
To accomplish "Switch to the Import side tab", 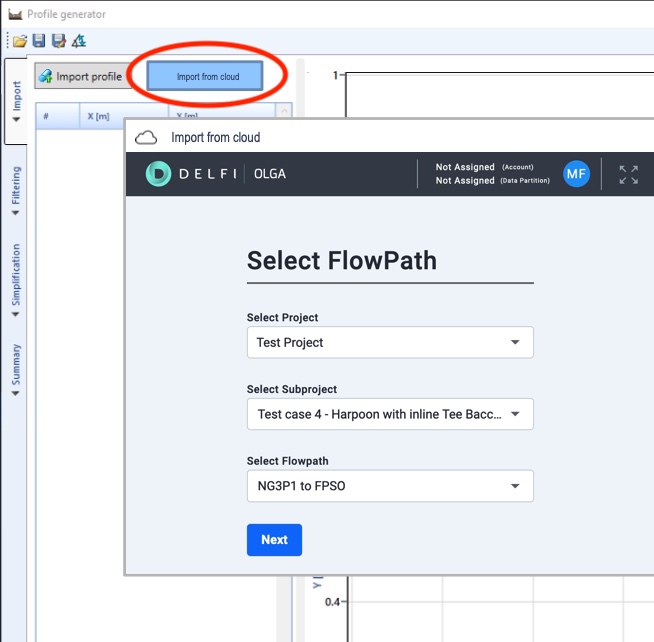I will pos(16,101).
